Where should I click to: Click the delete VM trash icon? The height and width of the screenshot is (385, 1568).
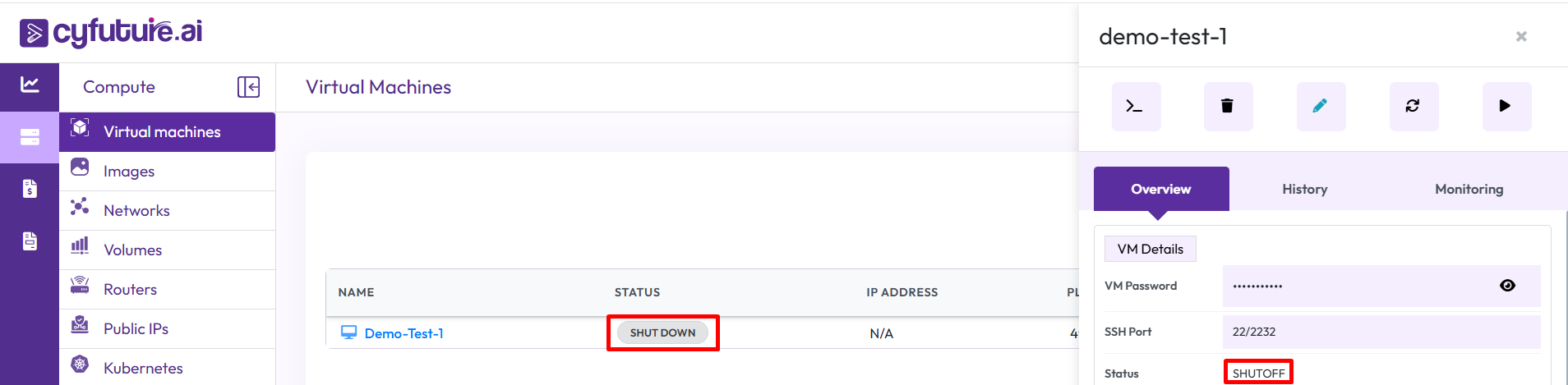point(1227,106)
